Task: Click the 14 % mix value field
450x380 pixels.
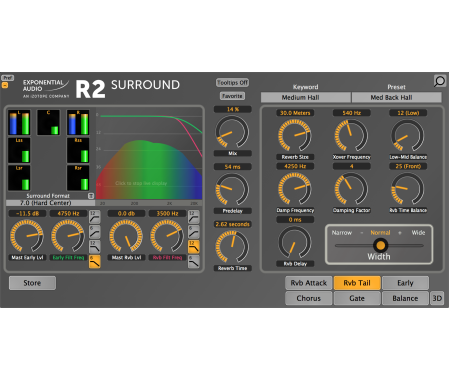Action: tap(232, 109)
